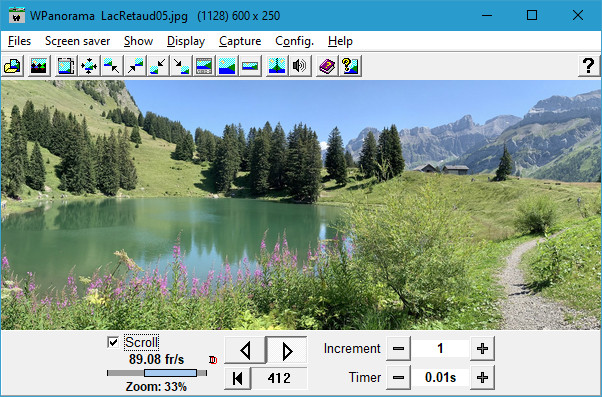Open the Capture menu

(240, 41)
